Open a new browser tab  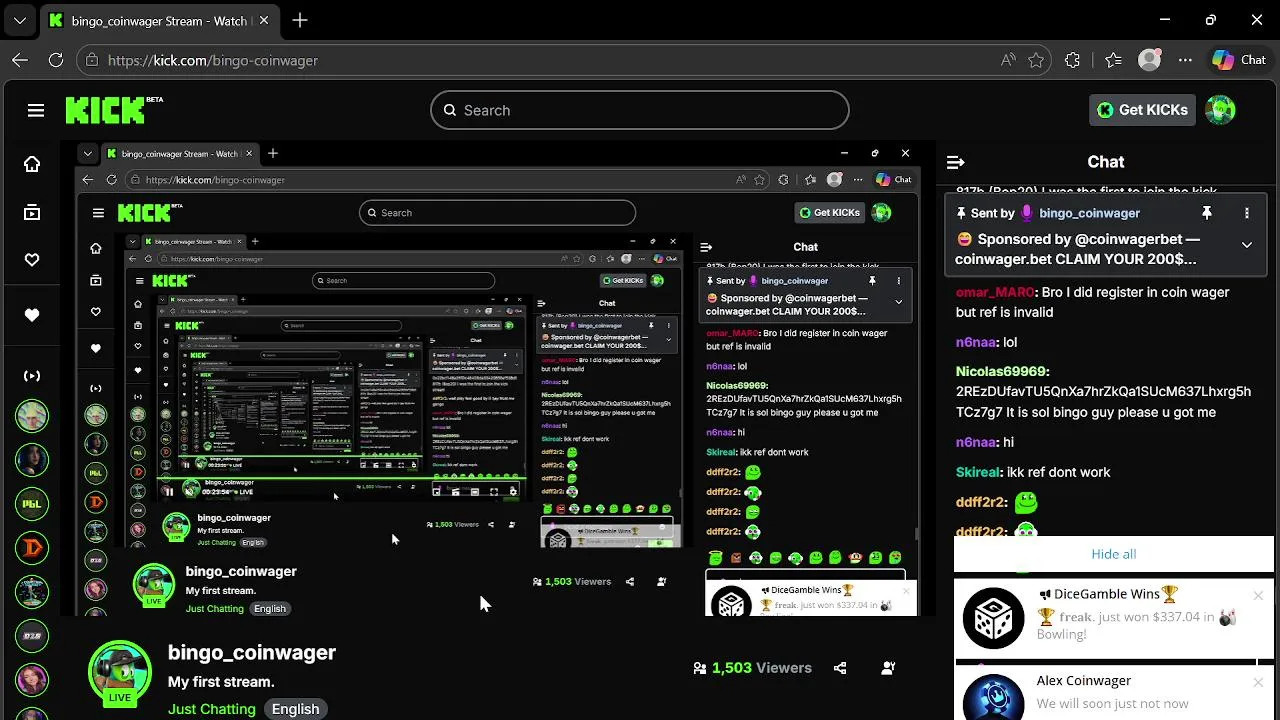point(300,20)
